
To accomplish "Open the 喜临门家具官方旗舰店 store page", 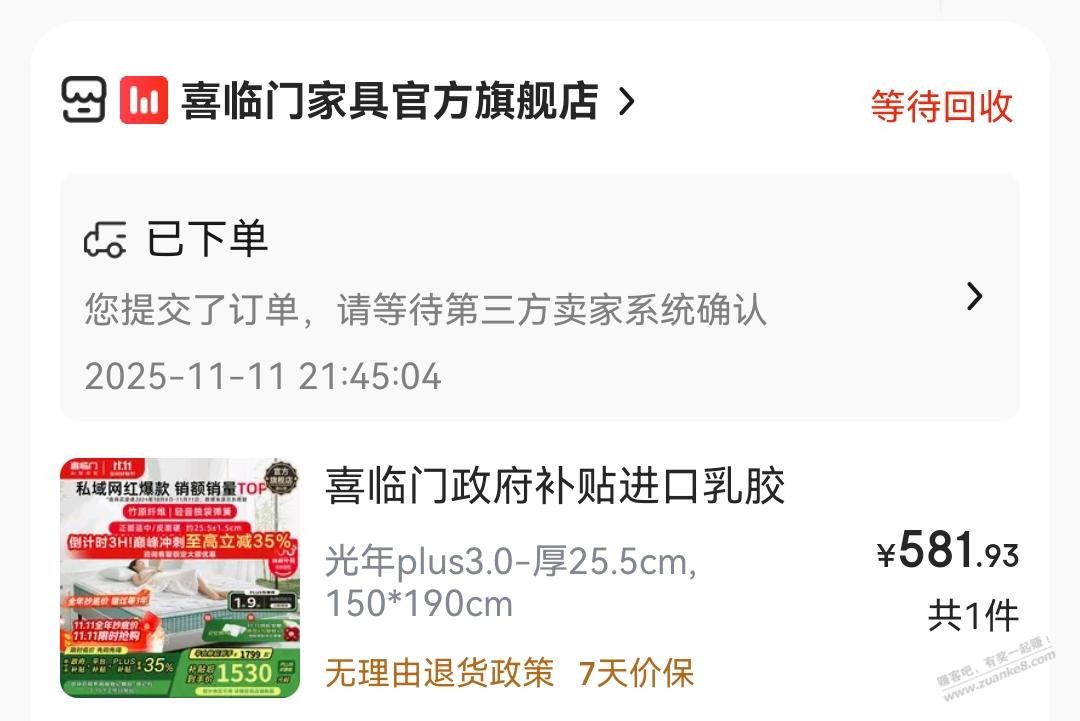I will 389,101.
